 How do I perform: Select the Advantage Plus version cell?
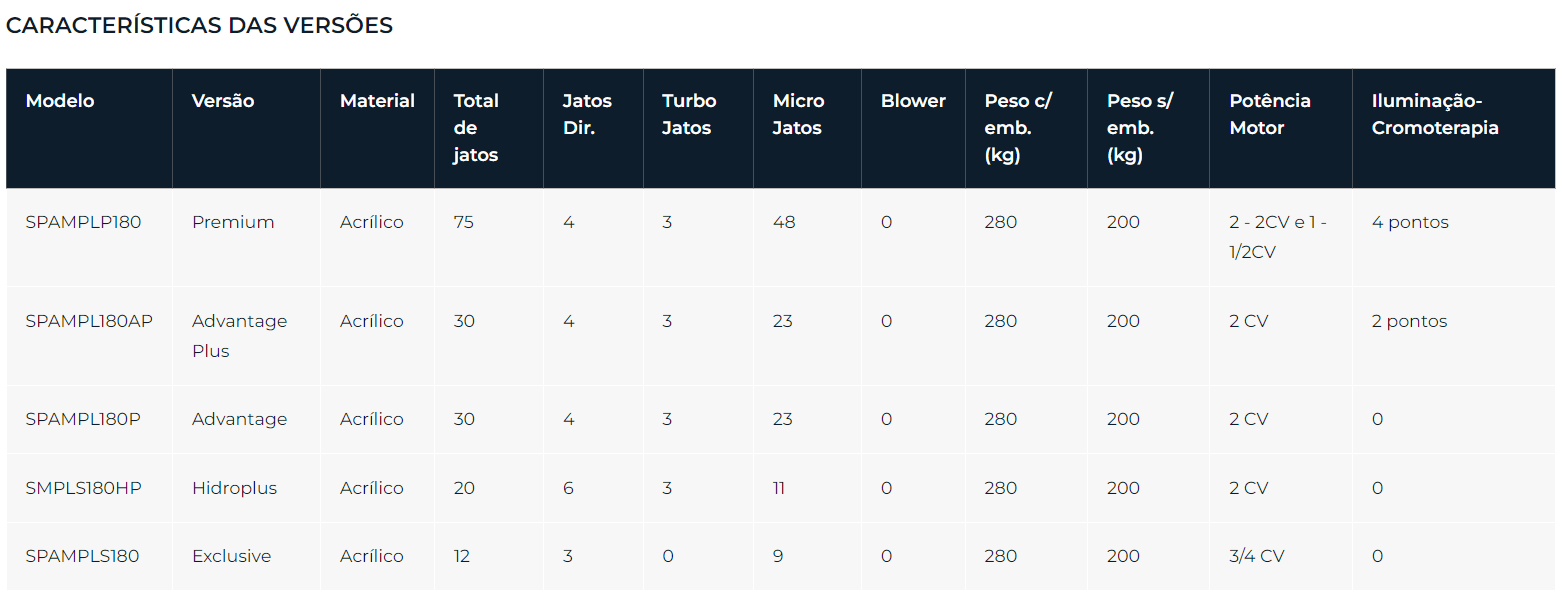[x=246, y=336]
